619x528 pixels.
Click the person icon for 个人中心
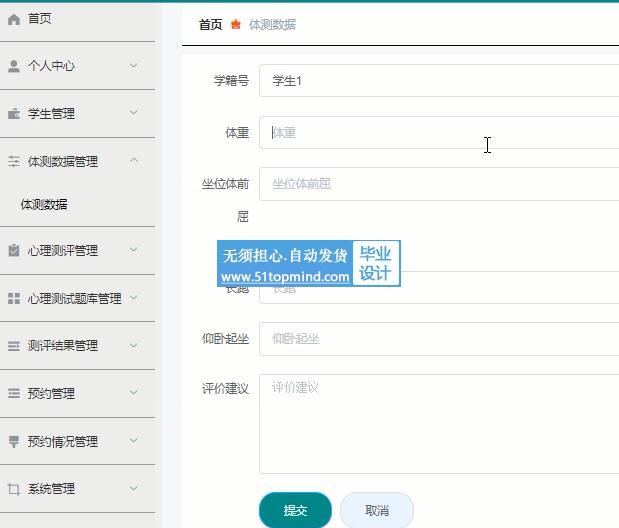[14, 66]
